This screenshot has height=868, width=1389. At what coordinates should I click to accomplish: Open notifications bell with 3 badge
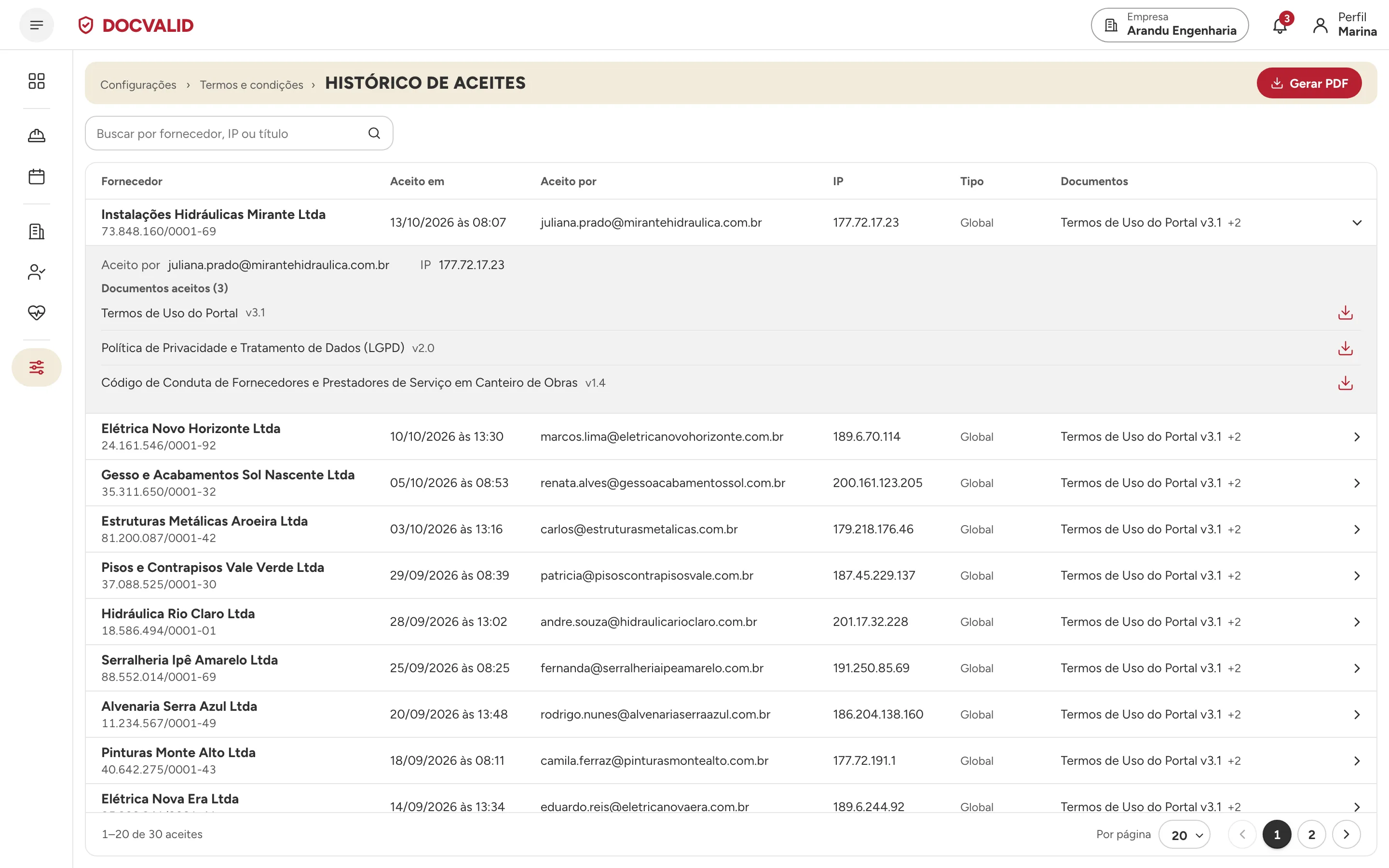1280,25
